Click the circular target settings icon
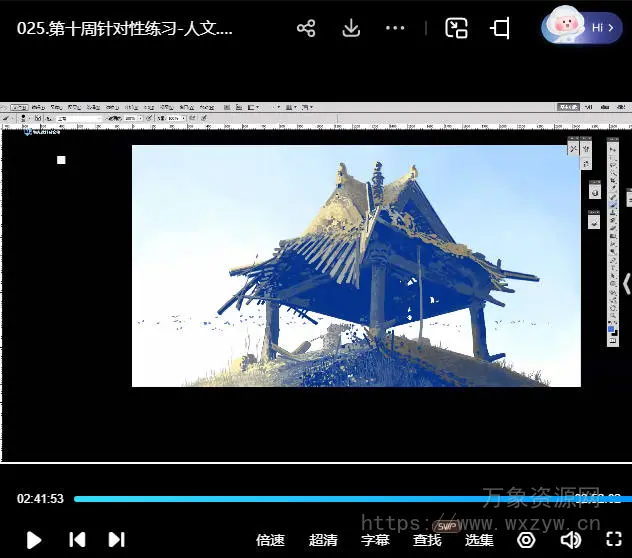This screenshot has height=558, width=632. 526,540
